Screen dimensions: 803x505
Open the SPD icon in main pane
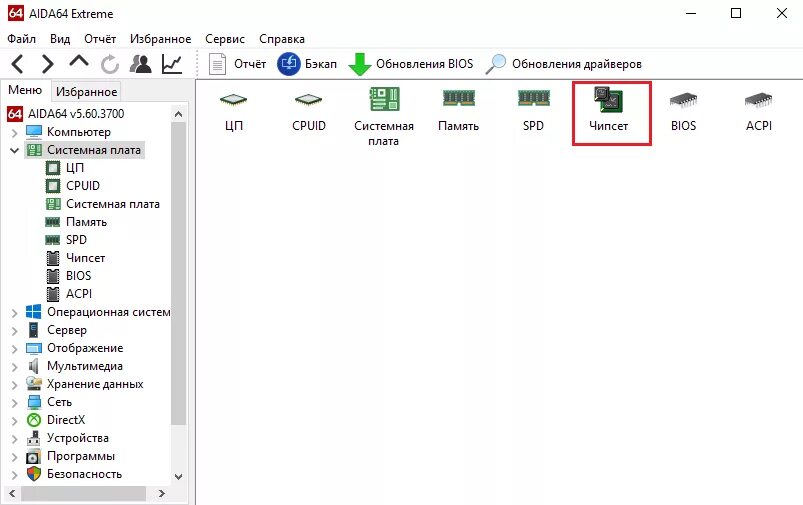tap(534, 112)
